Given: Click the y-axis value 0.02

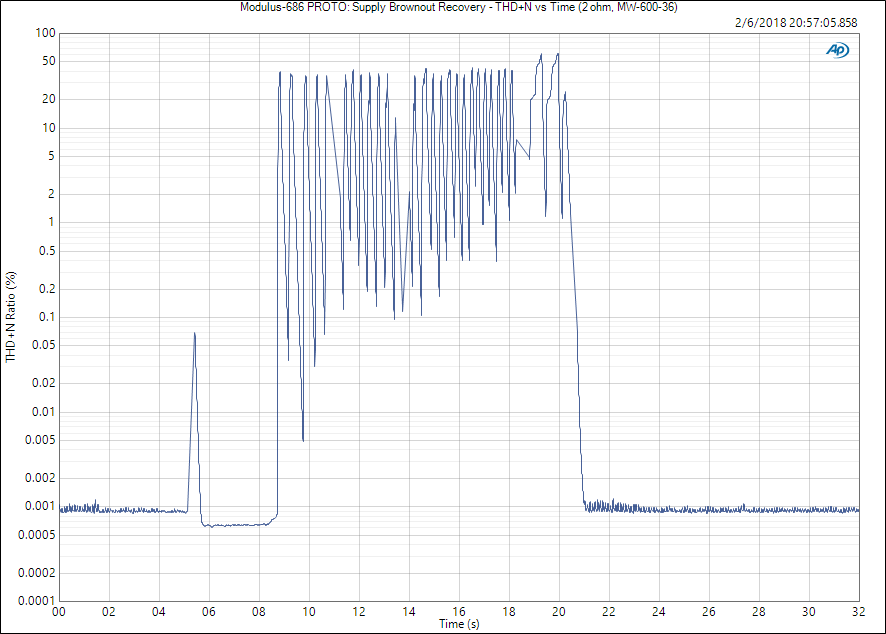Looking at the screenshot, I should 44,383.
